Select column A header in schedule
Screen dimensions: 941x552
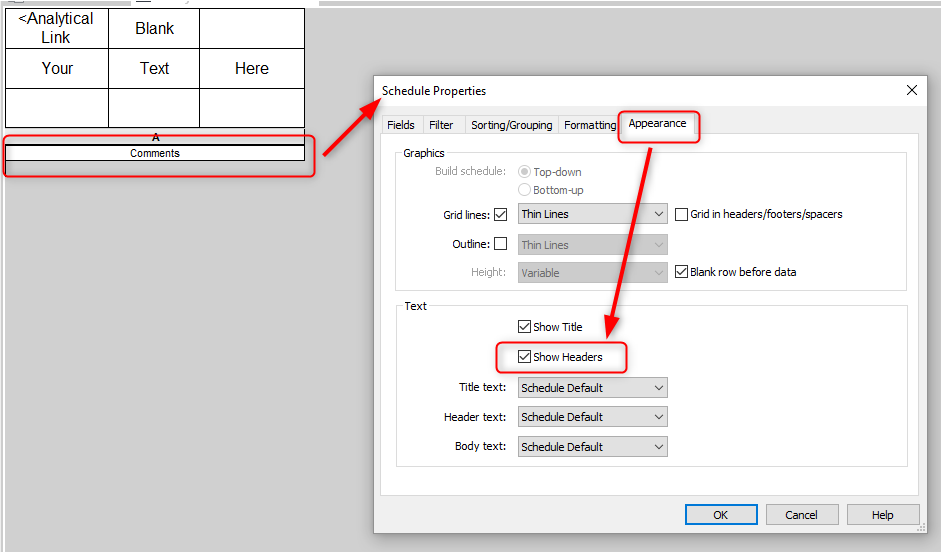click(155, 137)
